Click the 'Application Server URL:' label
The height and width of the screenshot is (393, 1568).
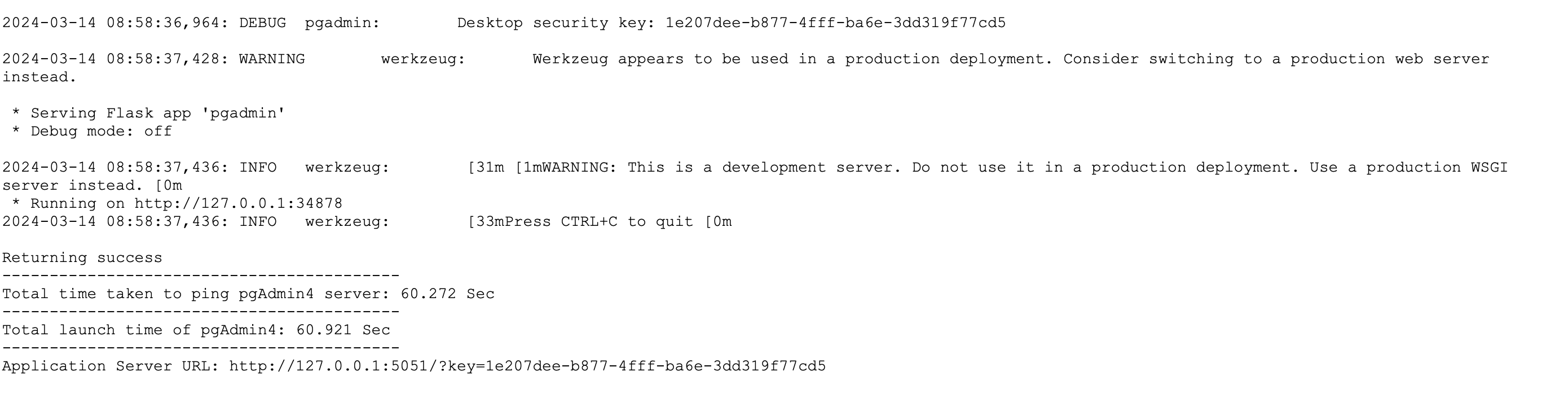click(110, 366)
